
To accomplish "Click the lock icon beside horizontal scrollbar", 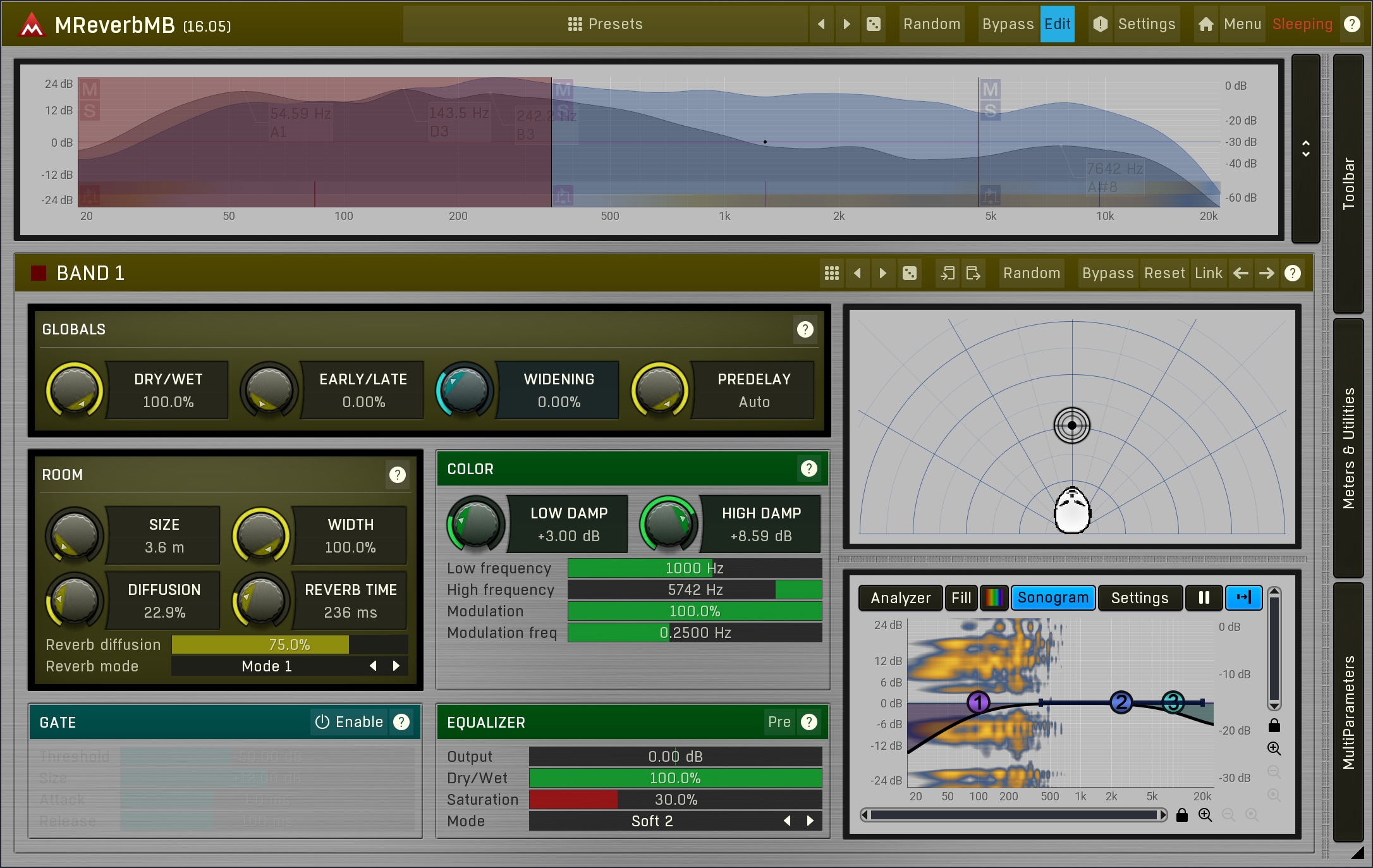I will coord(1181,815).
